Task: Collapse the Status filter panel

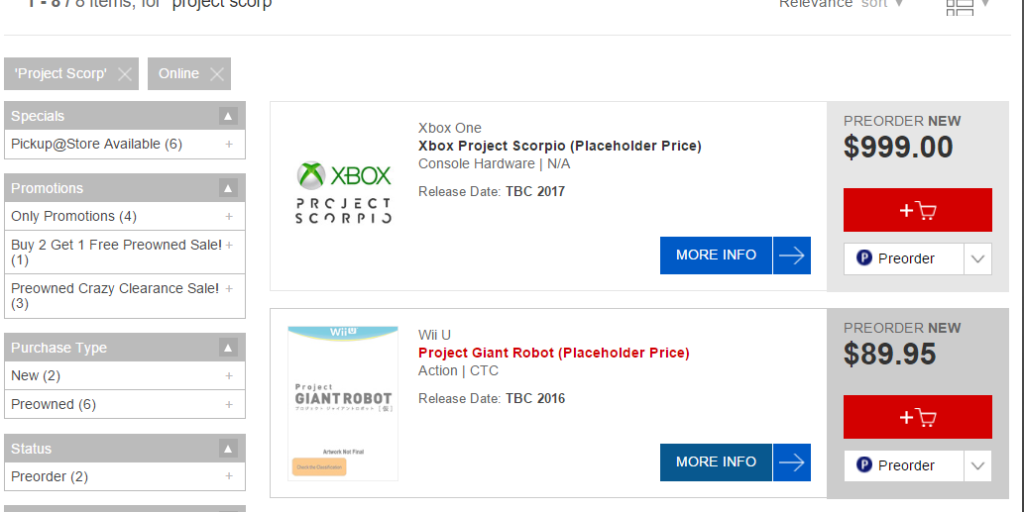Action: coord(228,449)
